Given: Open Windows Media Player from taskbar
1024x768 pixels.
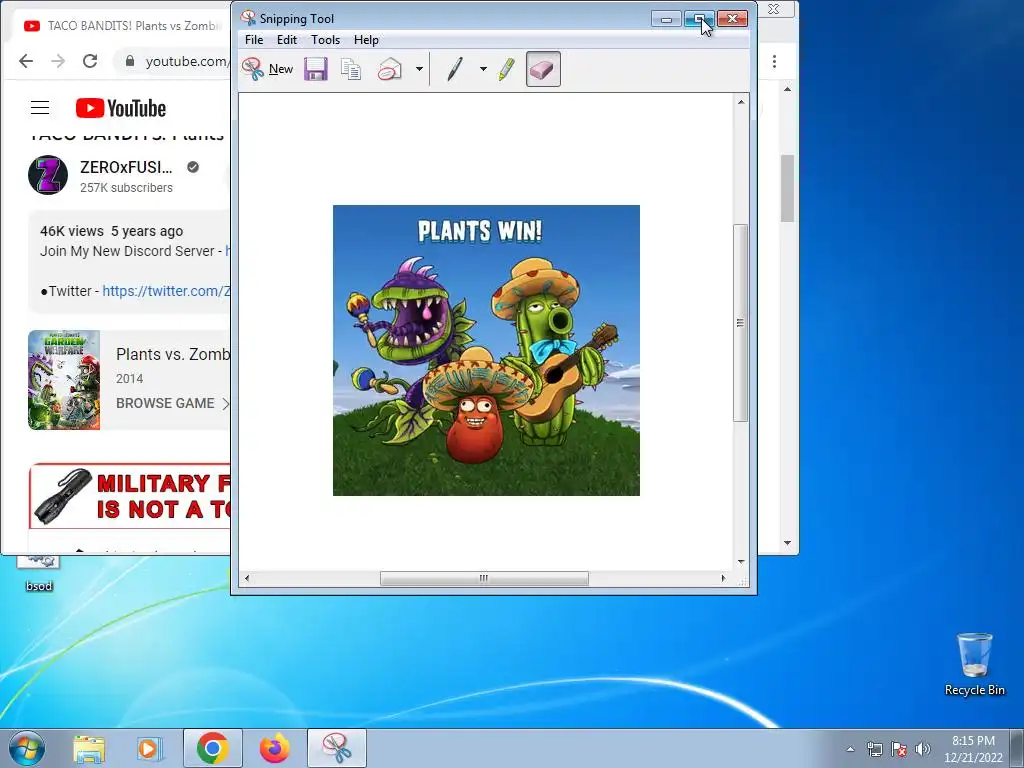Looking at the screenshot, I should click(150, 748).
